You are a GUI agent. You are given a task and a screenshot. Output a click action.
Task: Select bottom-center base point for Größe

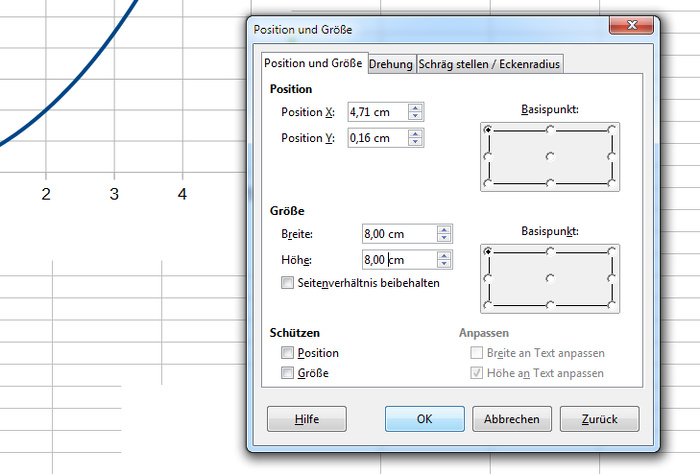pyautogui.click(x=550, y=305)
